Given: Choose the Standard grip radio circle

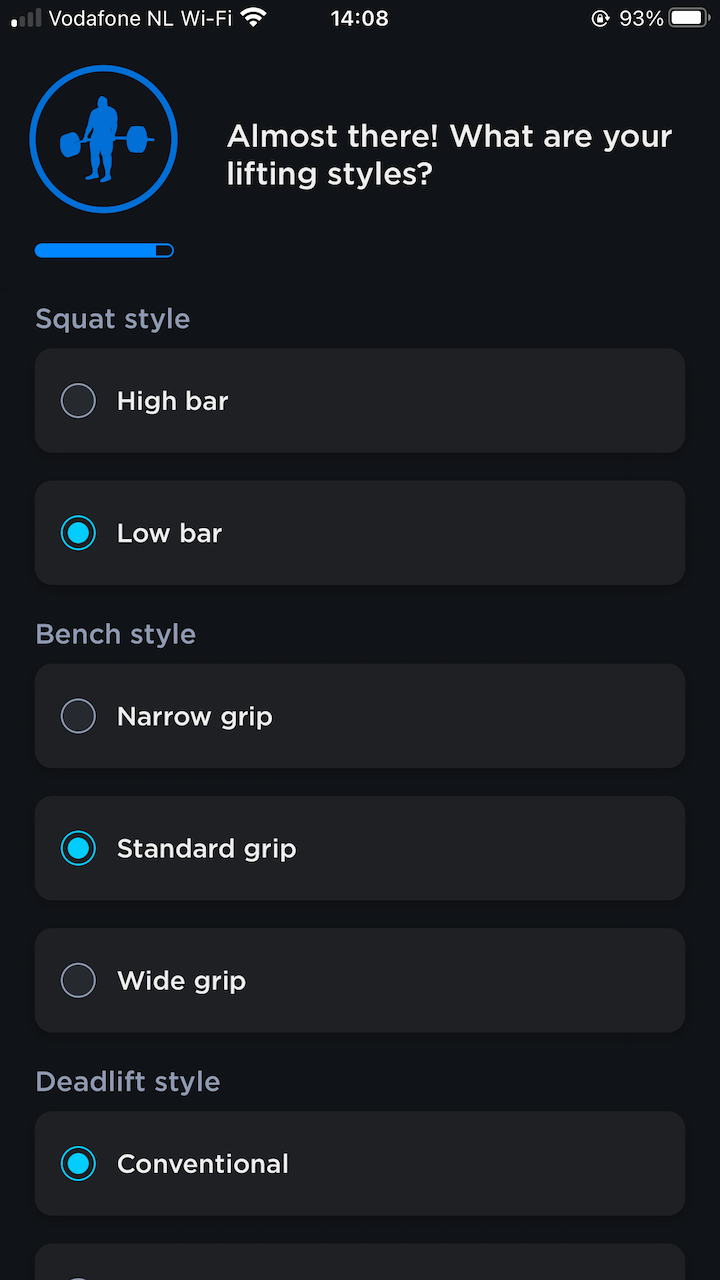Looking at the screenshot, I should pyautogui.click(x=78, y=848).
